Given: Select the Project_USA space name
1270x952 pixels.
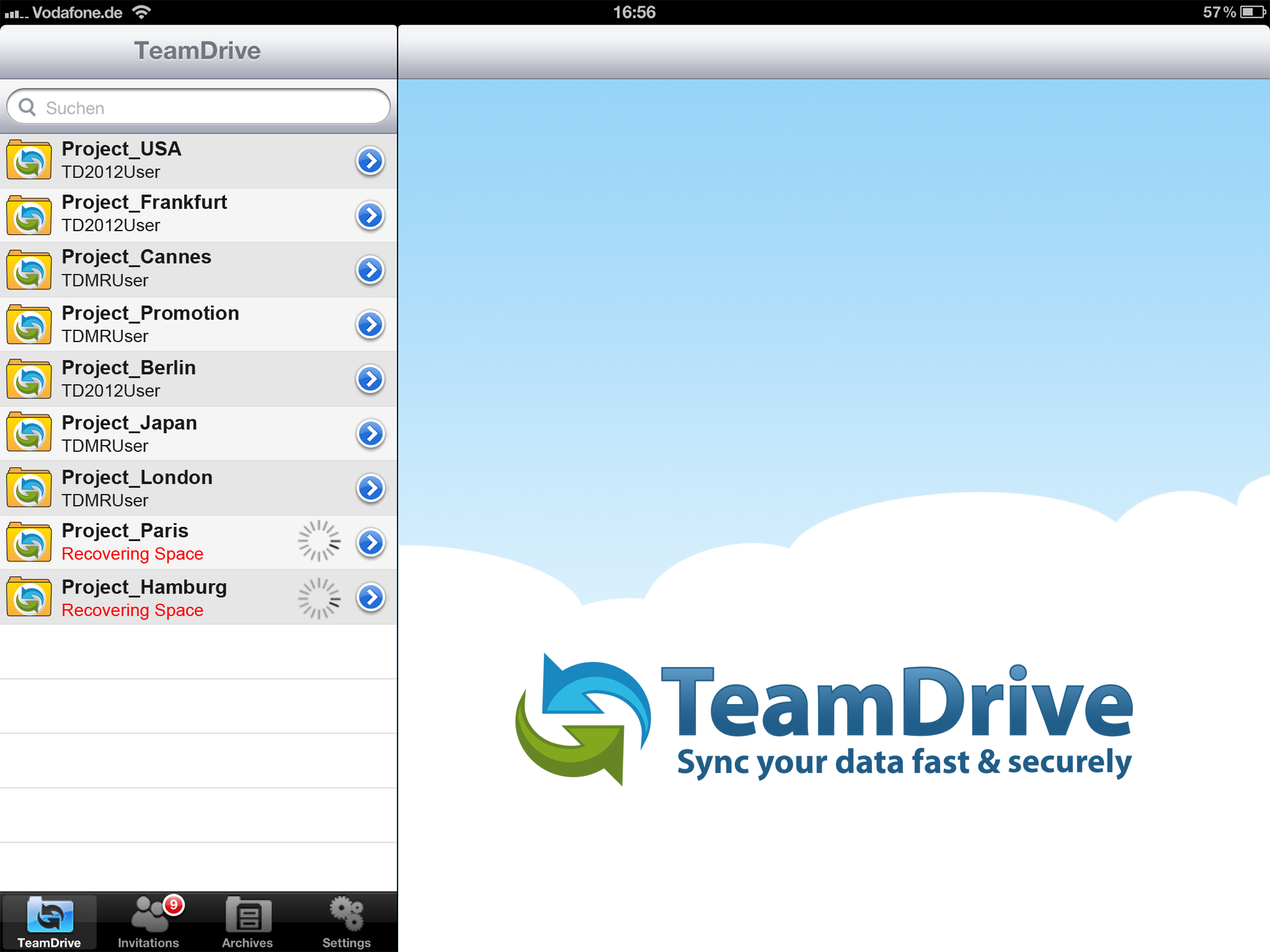Looking at the screenshot, I should pos(122,149).
